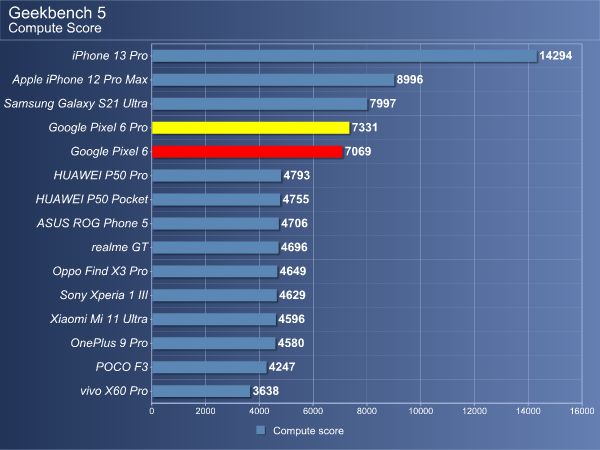The height and width of the screenshot is (450, 600).
Task: Select the Apple iPhone 12 Pro Max label
Action: [80, 80]
